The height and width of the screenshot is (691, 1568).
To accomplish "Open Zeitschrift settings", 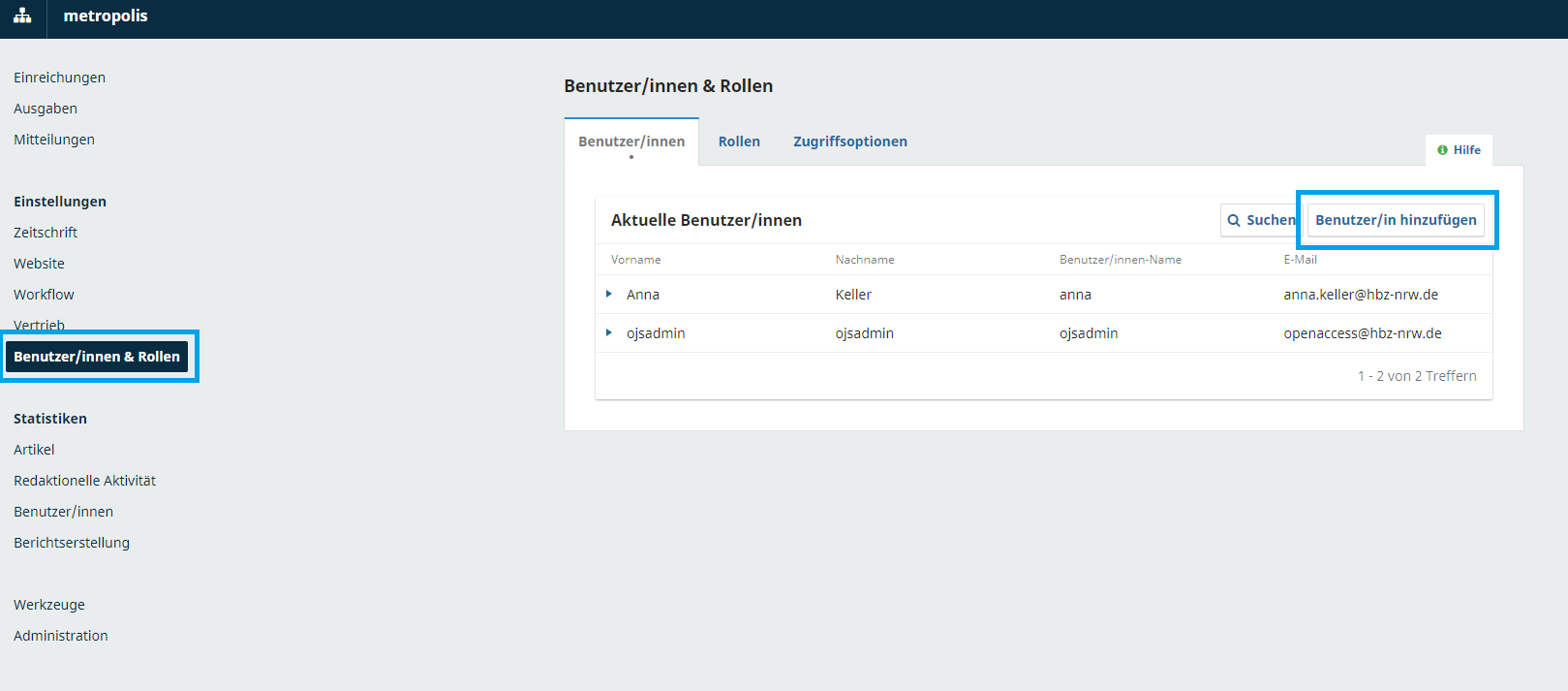I will (46, 233).
